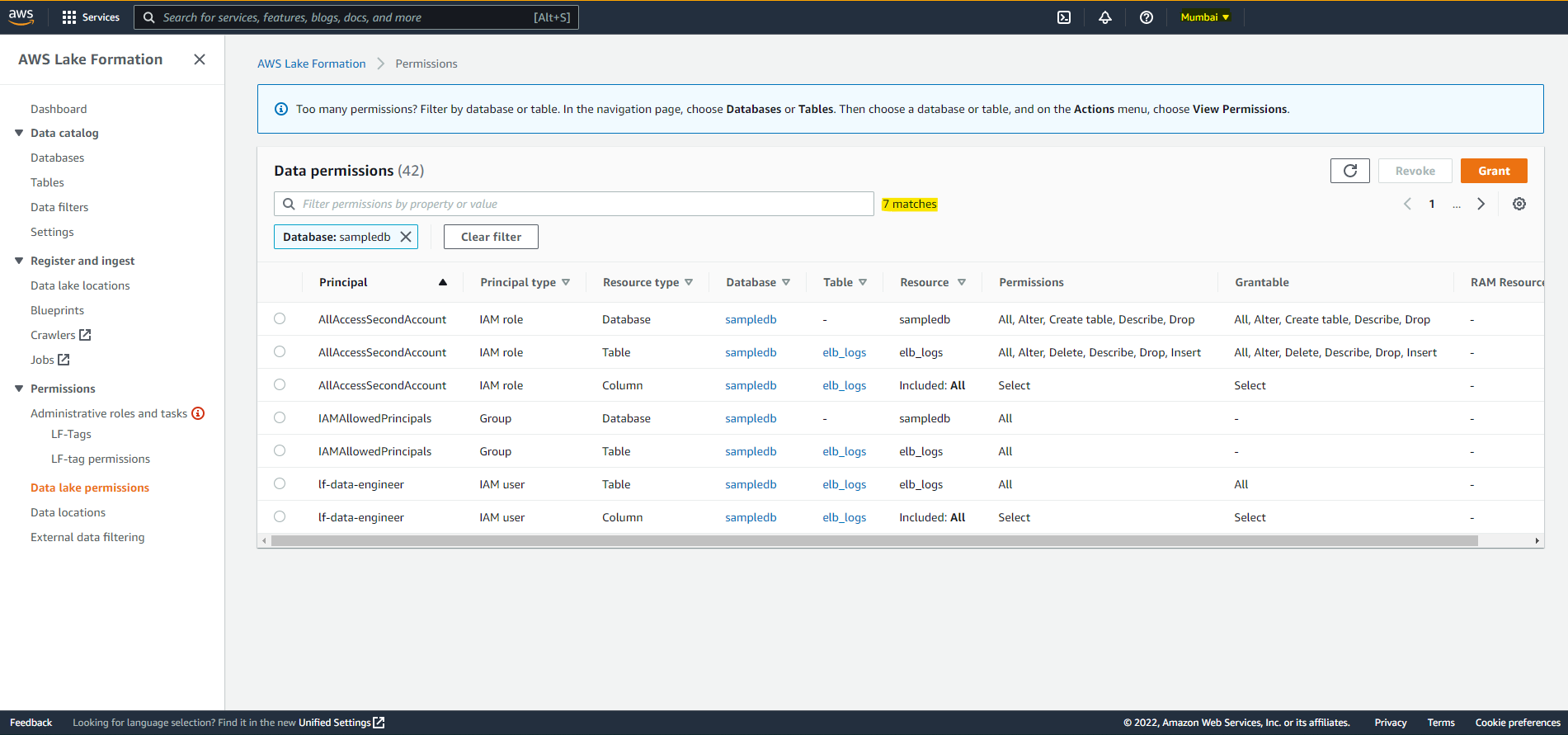The width and height of the screenshot is (1568, 735).
Task: Open Unified Settings link
Action: coord(341,723)
